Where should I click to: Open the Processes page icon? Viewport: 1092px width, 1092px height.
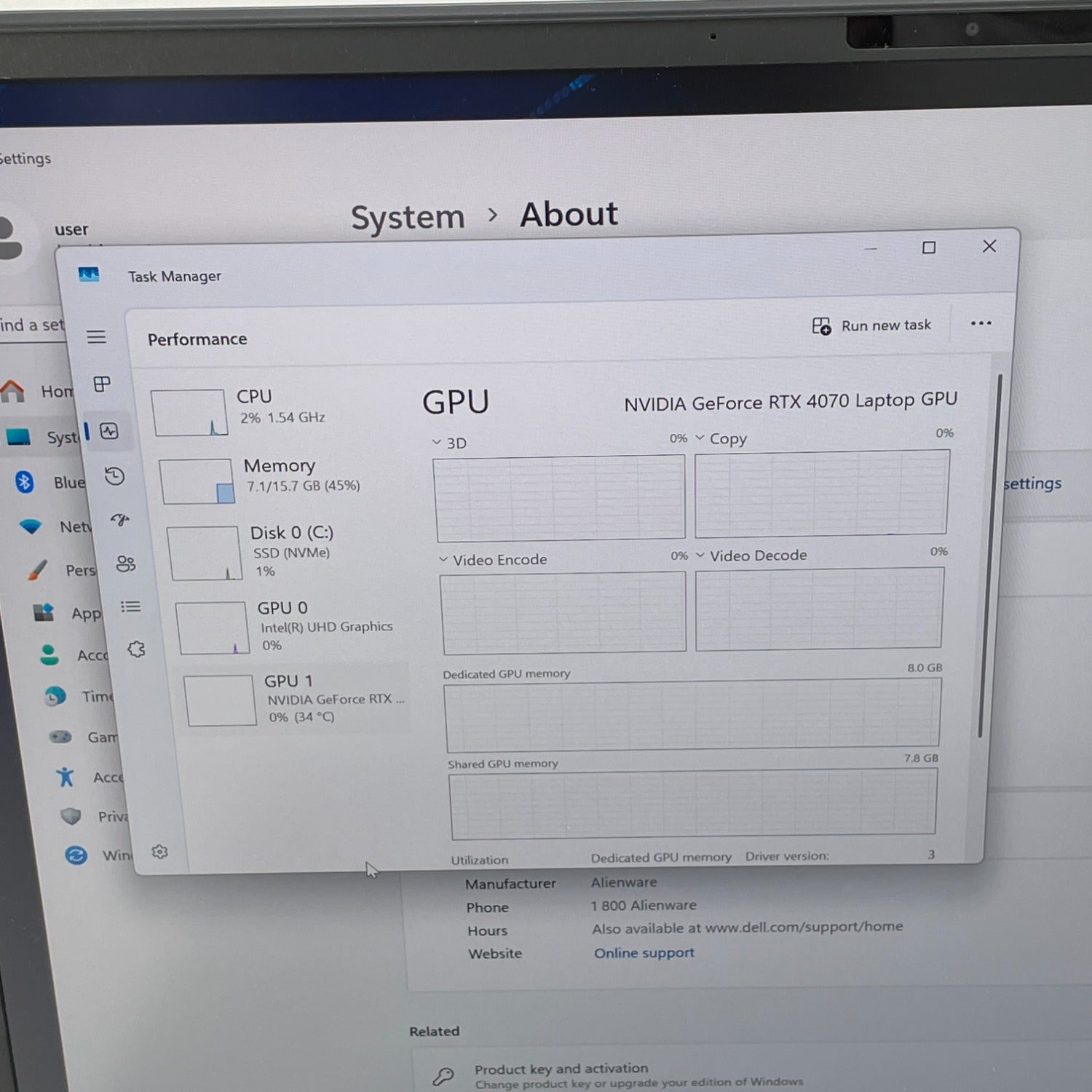102,384
